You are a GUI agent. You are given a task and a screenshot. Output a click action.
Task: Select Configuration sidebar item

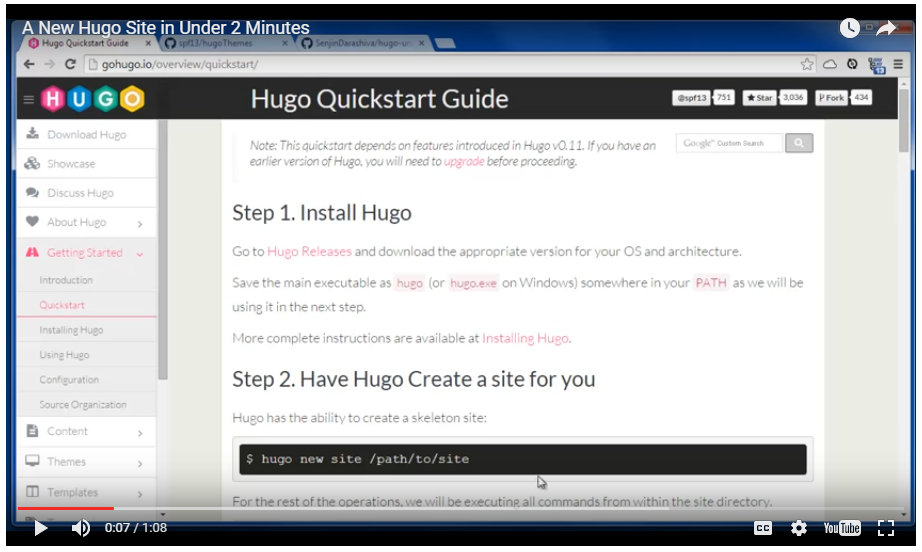pyautogui.click(x=69, y=379)
